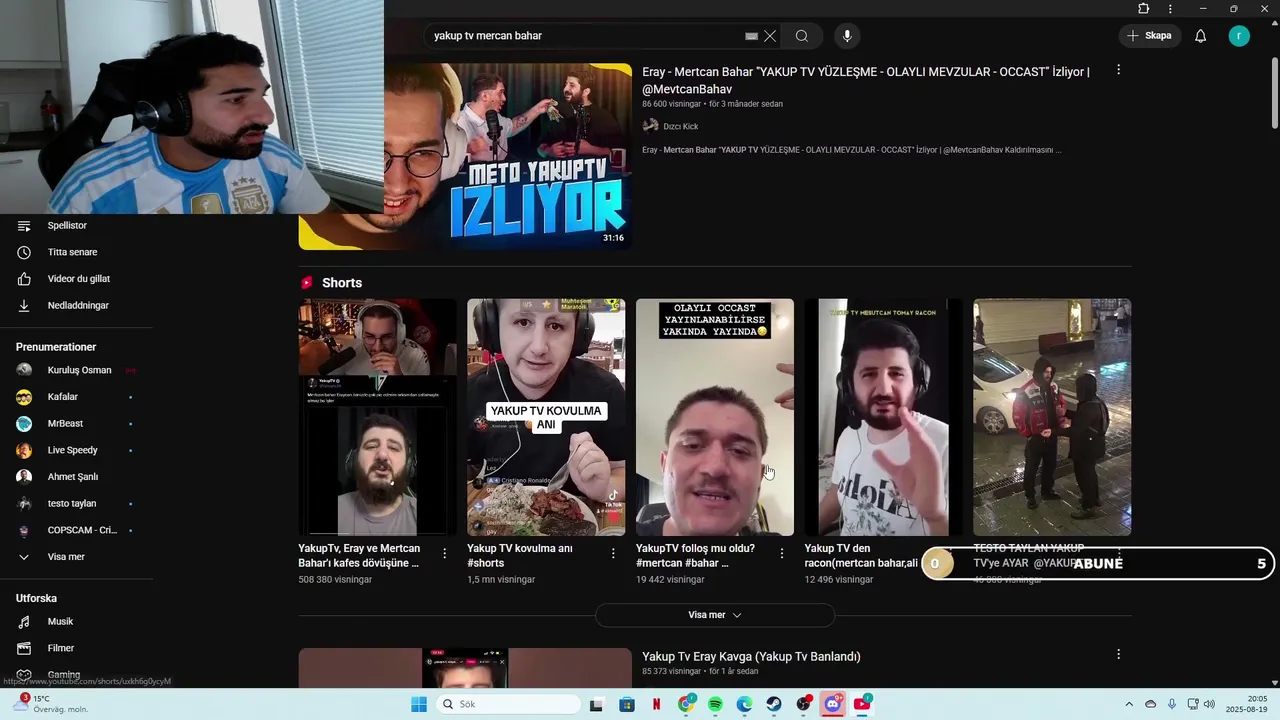Open browser three-dot menu
Image resolution: width=1280 pixels, height=720 pixels.
[1170, 9]
